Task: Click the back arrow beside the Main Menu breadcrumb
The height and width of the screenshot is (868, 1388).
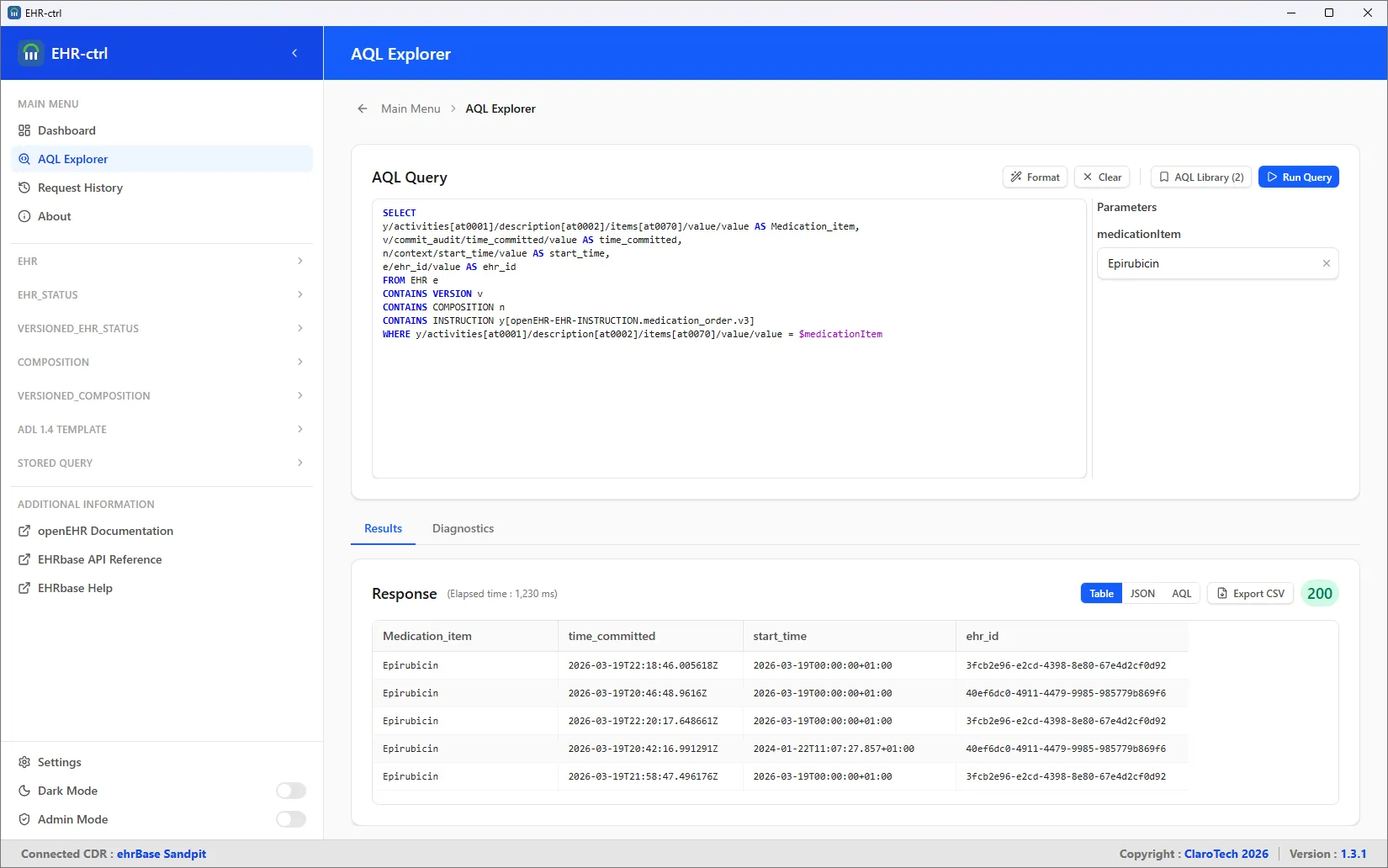Action: (363, 108)
